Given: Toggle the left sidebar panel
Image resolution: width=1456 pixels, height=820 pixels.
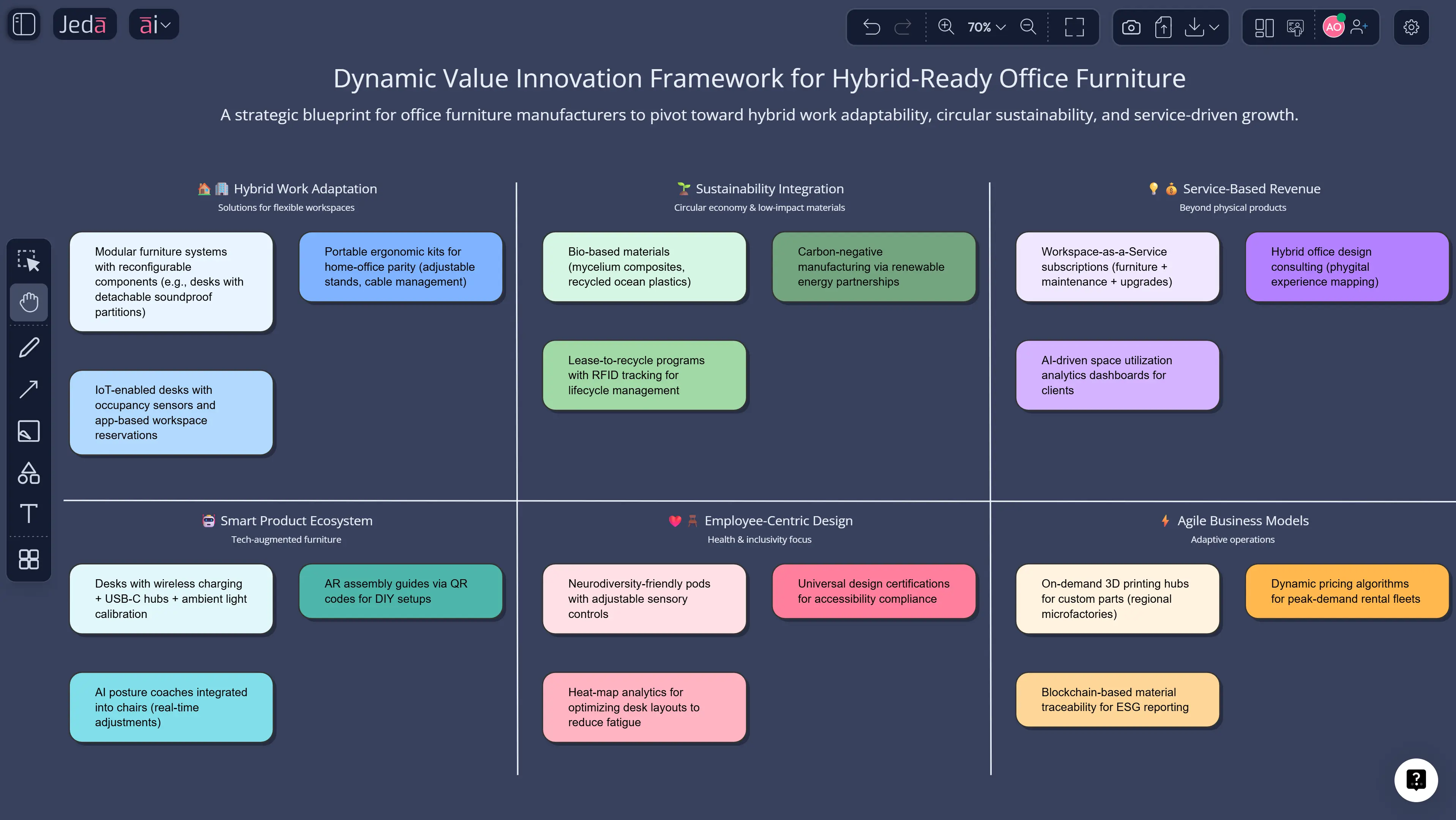Looking at the screenshot, I should 24,24.
